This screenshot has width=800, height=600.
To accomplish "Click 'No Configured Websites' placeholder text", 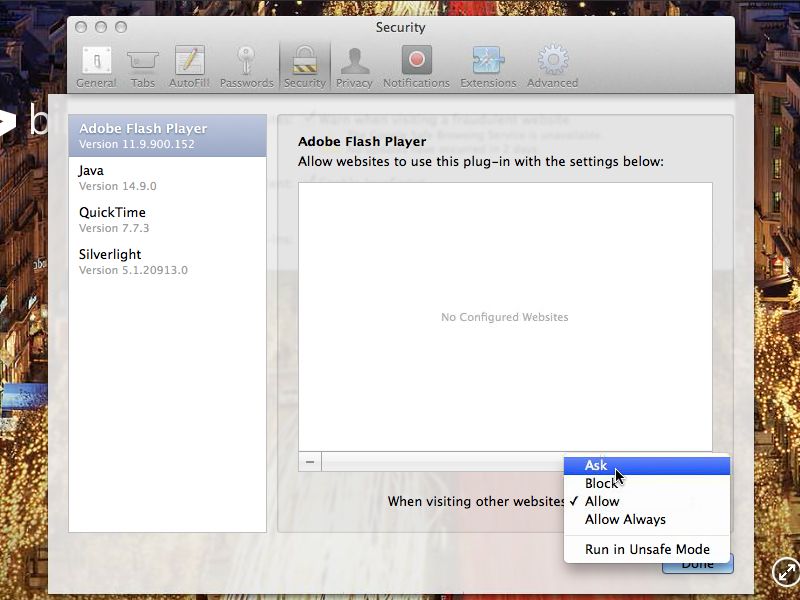I will [505, 317].
